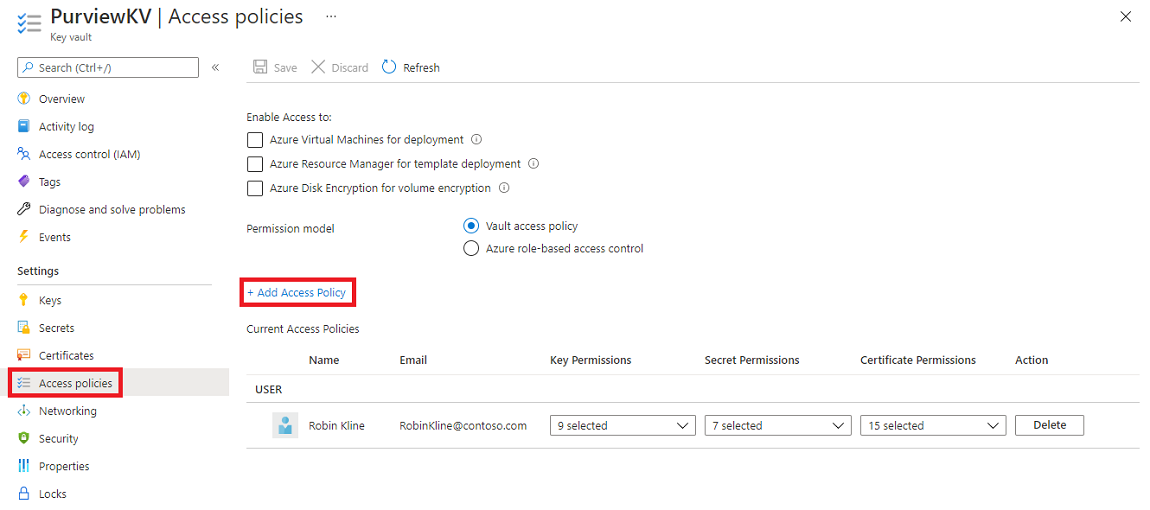Open the Secret Permissions dropdown showing 7 selected
The image size is (1150, 510).
[777, 426]
